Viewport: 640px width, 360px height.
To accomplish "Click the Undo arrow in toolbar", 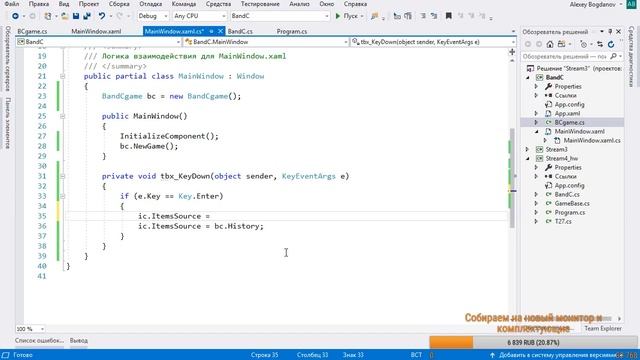I will (x=102, y=16).
